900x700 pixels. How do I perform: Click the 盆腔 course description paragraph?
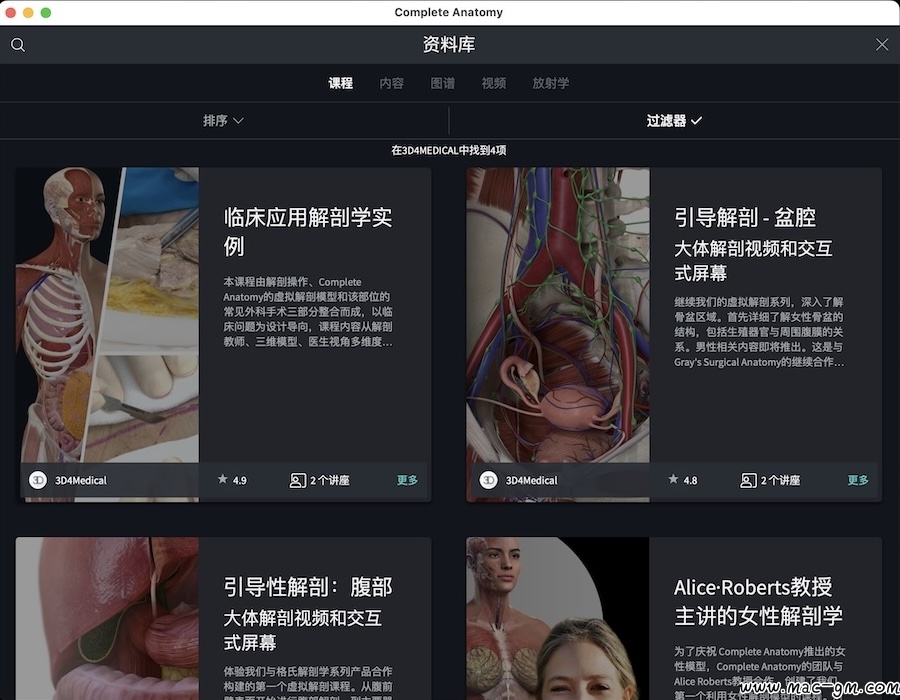pyautogui.click(x=759, y=332)
